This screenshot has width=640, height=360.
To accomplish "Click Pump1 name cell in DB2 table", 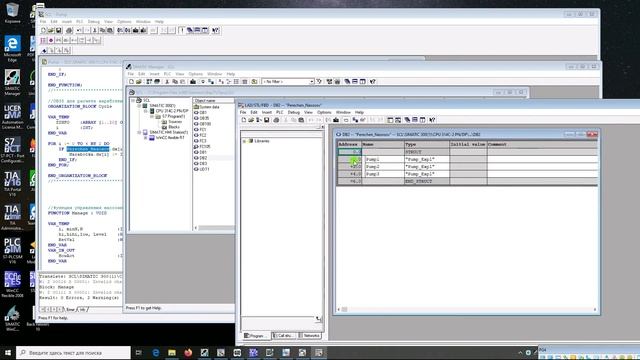I will (x=383, y=160).
